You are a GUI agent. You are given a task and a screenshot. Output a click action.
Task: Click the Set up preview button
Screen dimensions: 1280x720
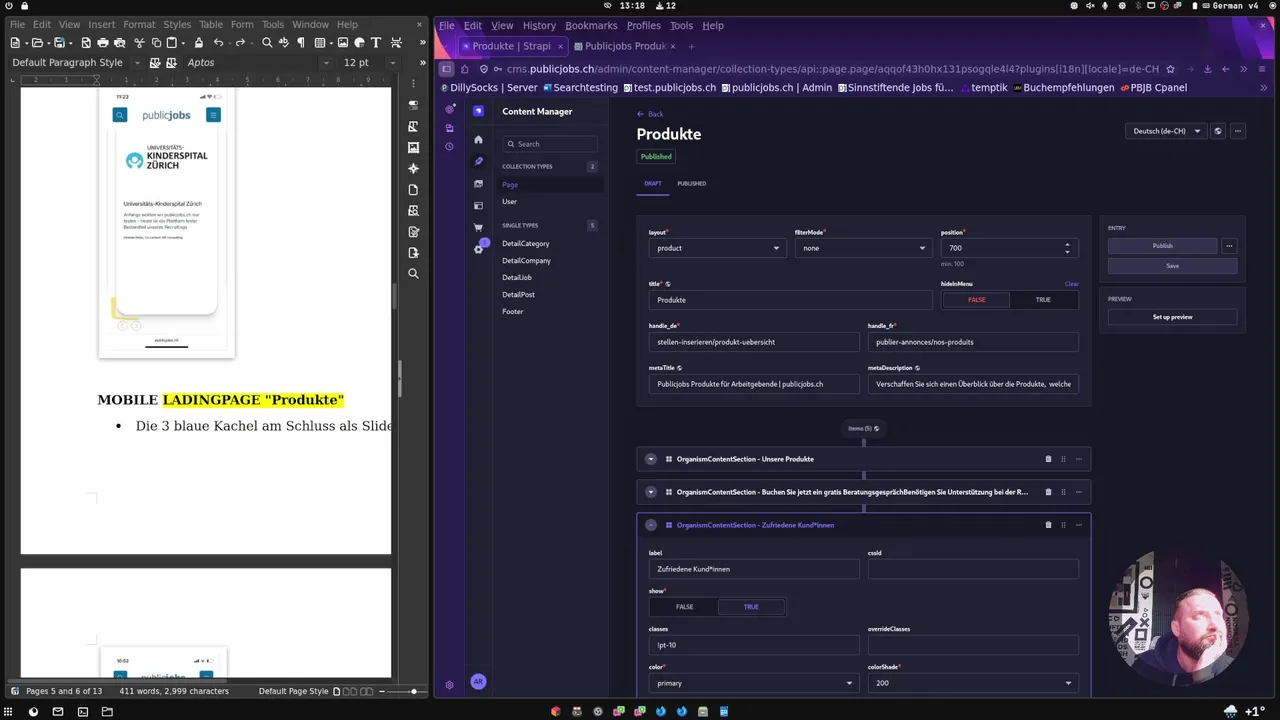1172,317
